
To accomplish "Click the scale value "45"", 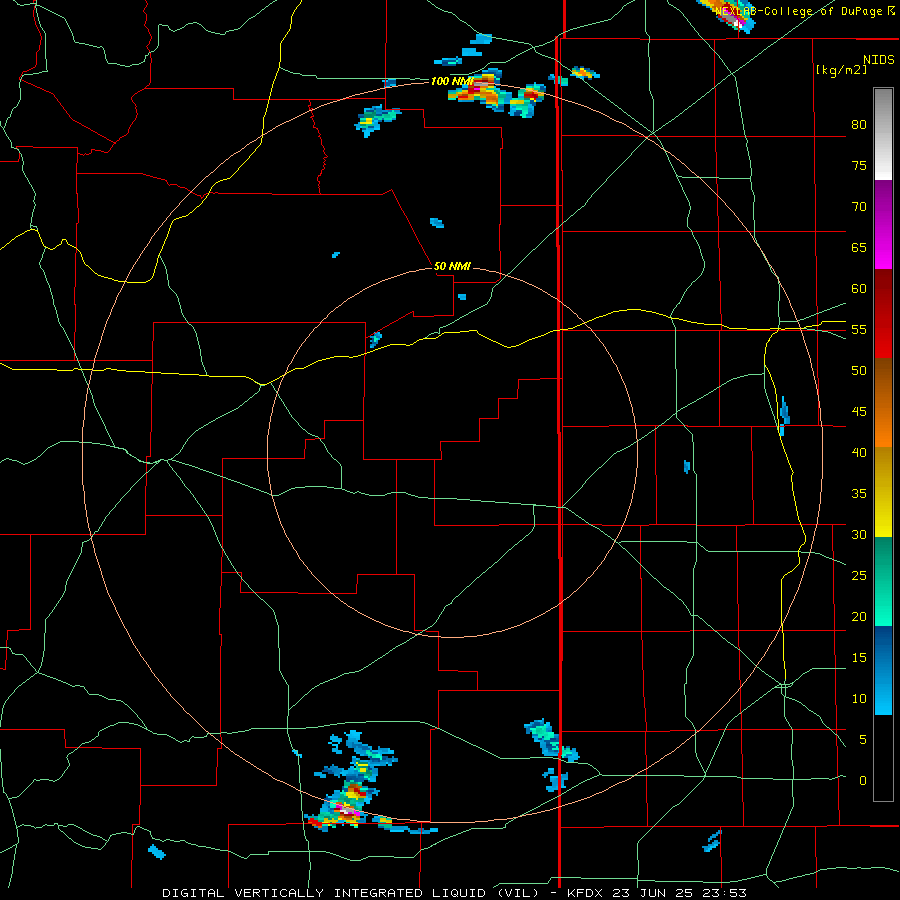I will pyautogui.click(x=859, y=412).
